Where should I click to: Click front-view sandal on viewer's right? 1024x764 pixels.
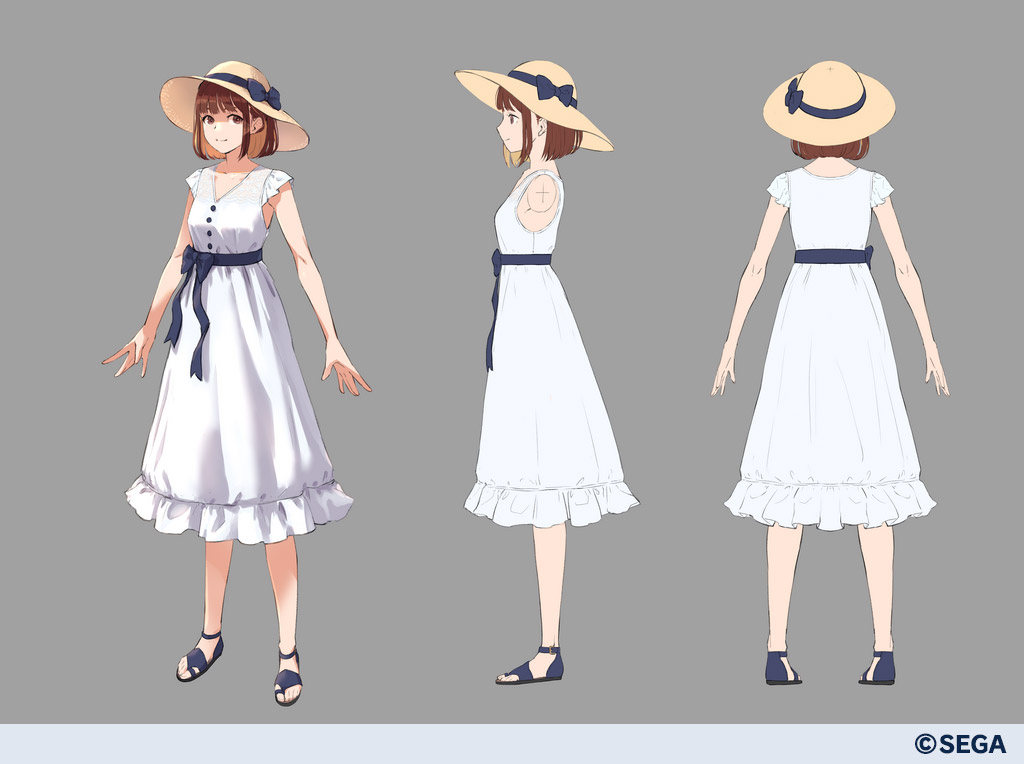[x=287, y=677]
